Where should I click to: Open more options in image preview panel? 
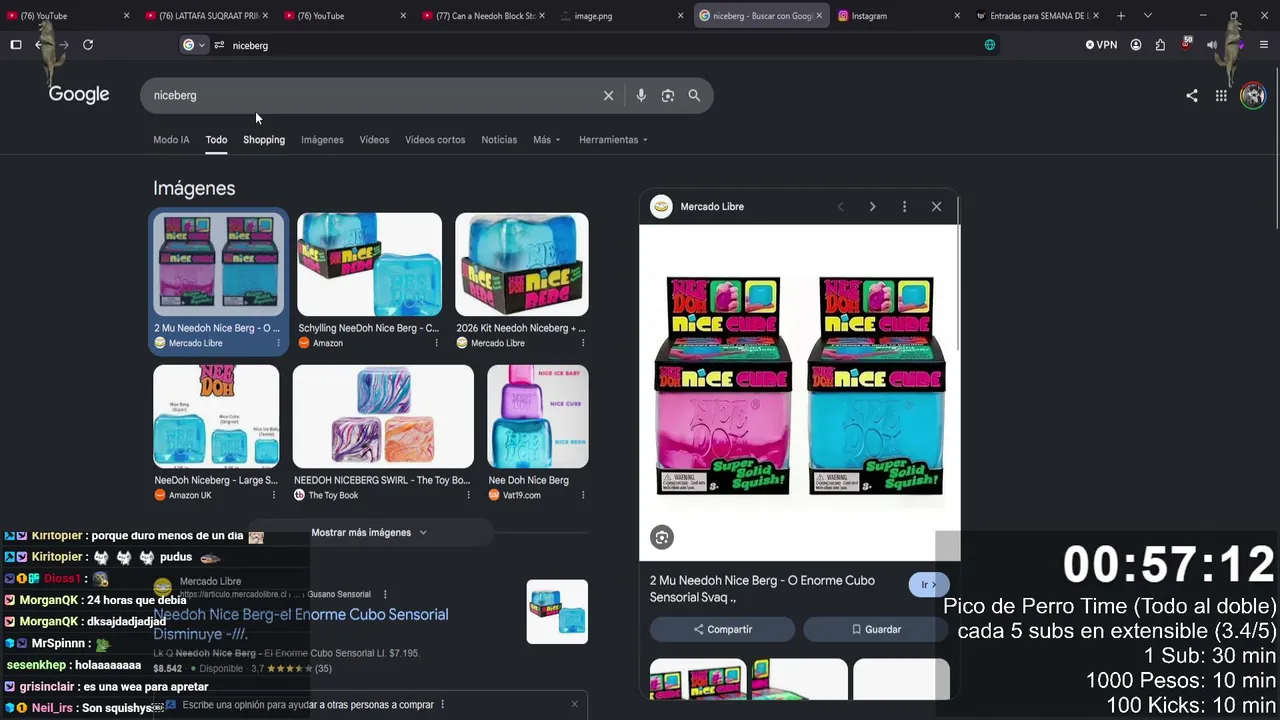coord(904,207)
